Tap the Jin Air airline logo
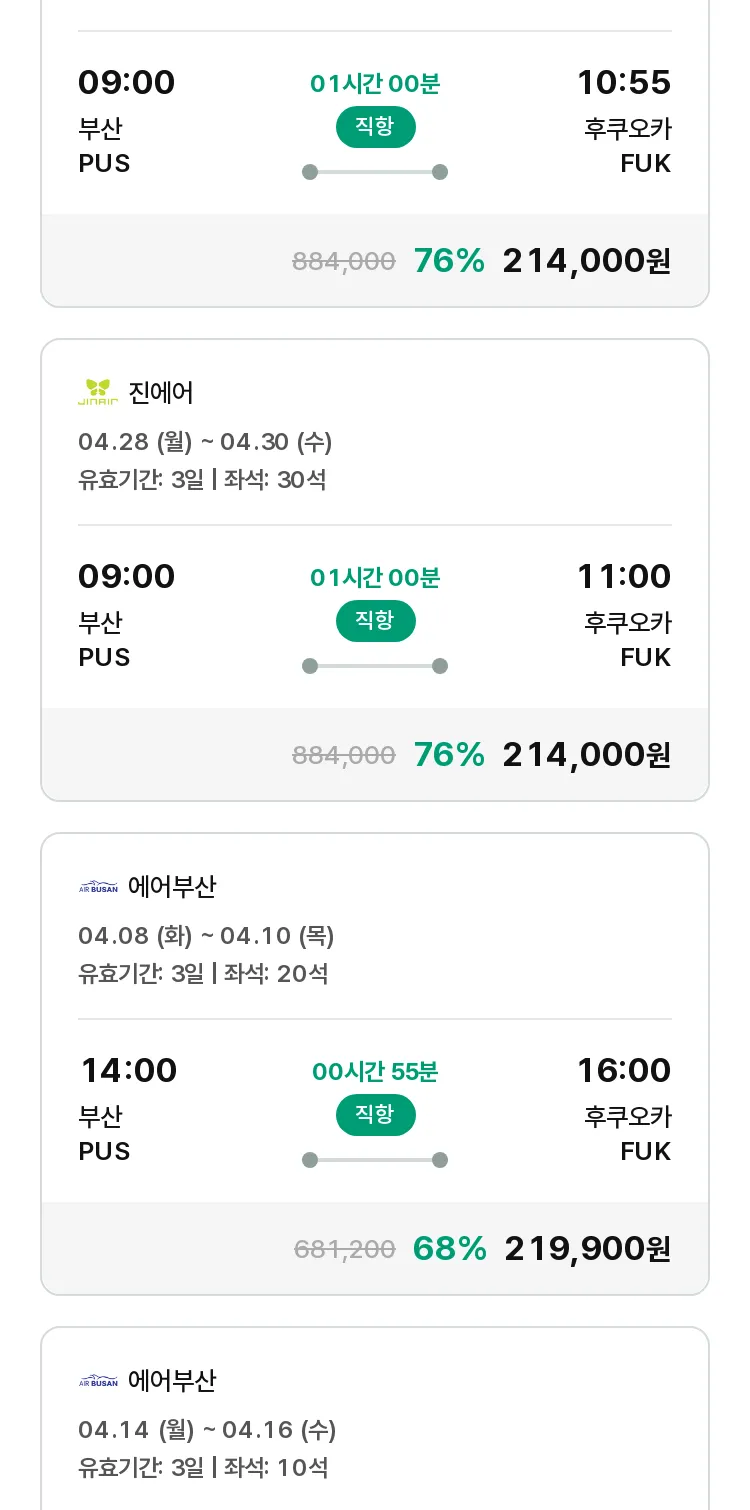 (98, 392)
